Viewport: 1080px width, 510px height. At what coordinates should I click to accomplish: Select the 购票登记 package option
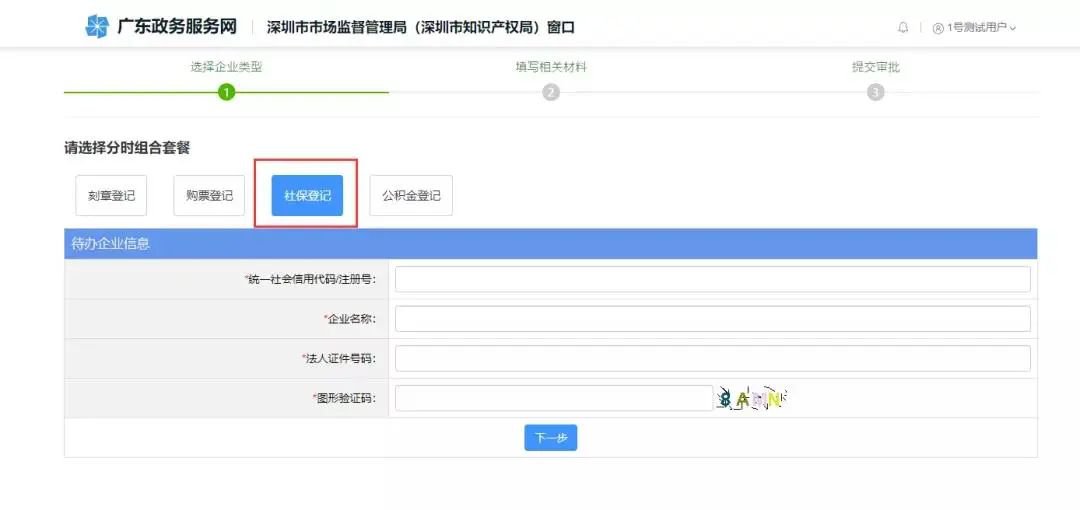209,196
